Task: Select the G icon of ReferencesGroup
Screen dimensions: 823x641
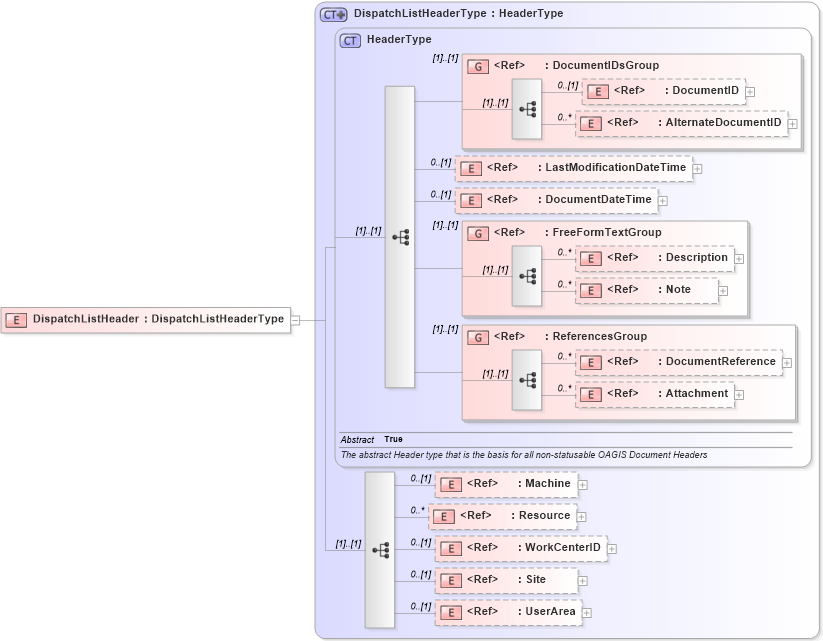Action: 477,336
